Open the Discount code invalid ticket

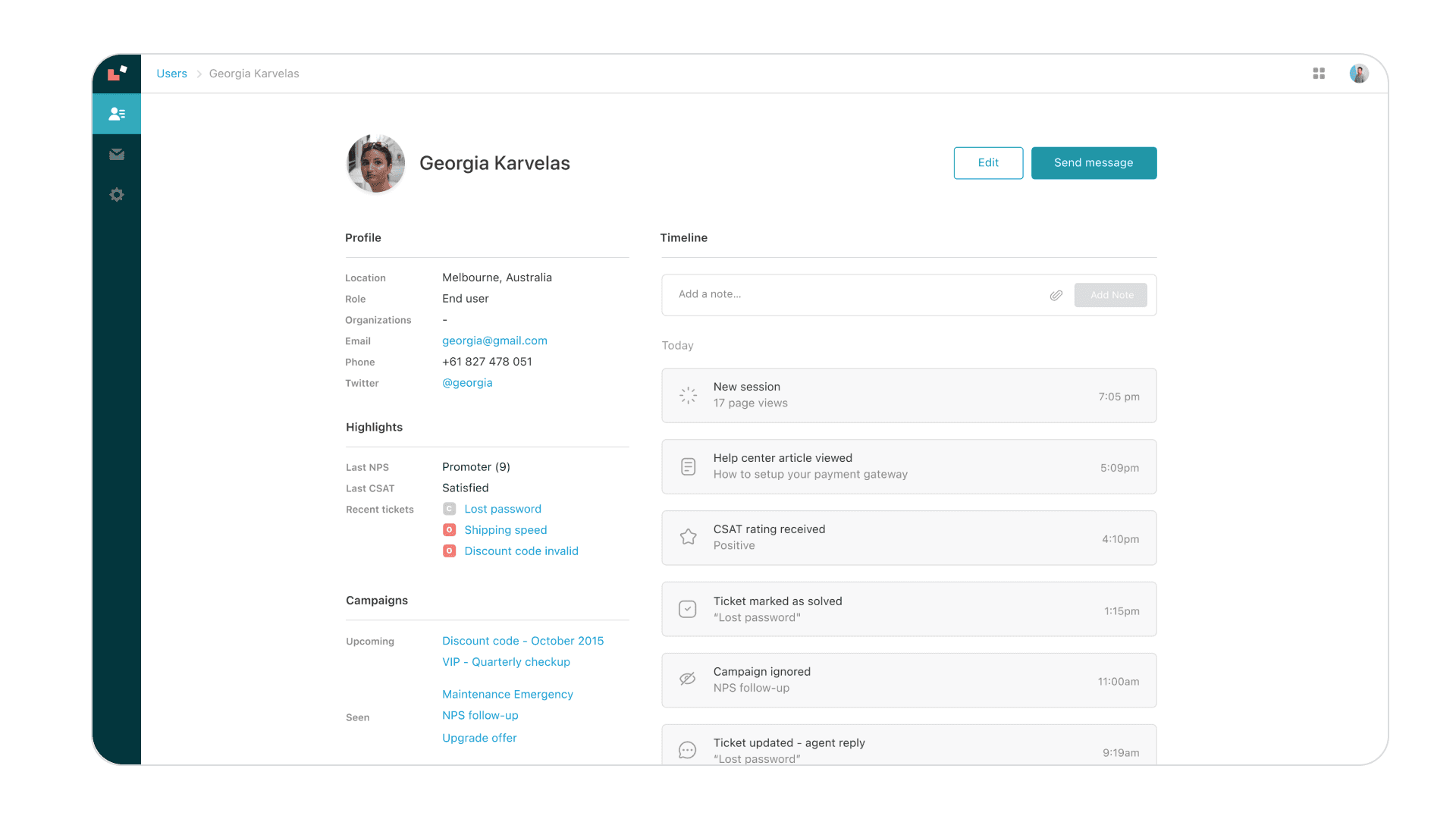[521, 551]
